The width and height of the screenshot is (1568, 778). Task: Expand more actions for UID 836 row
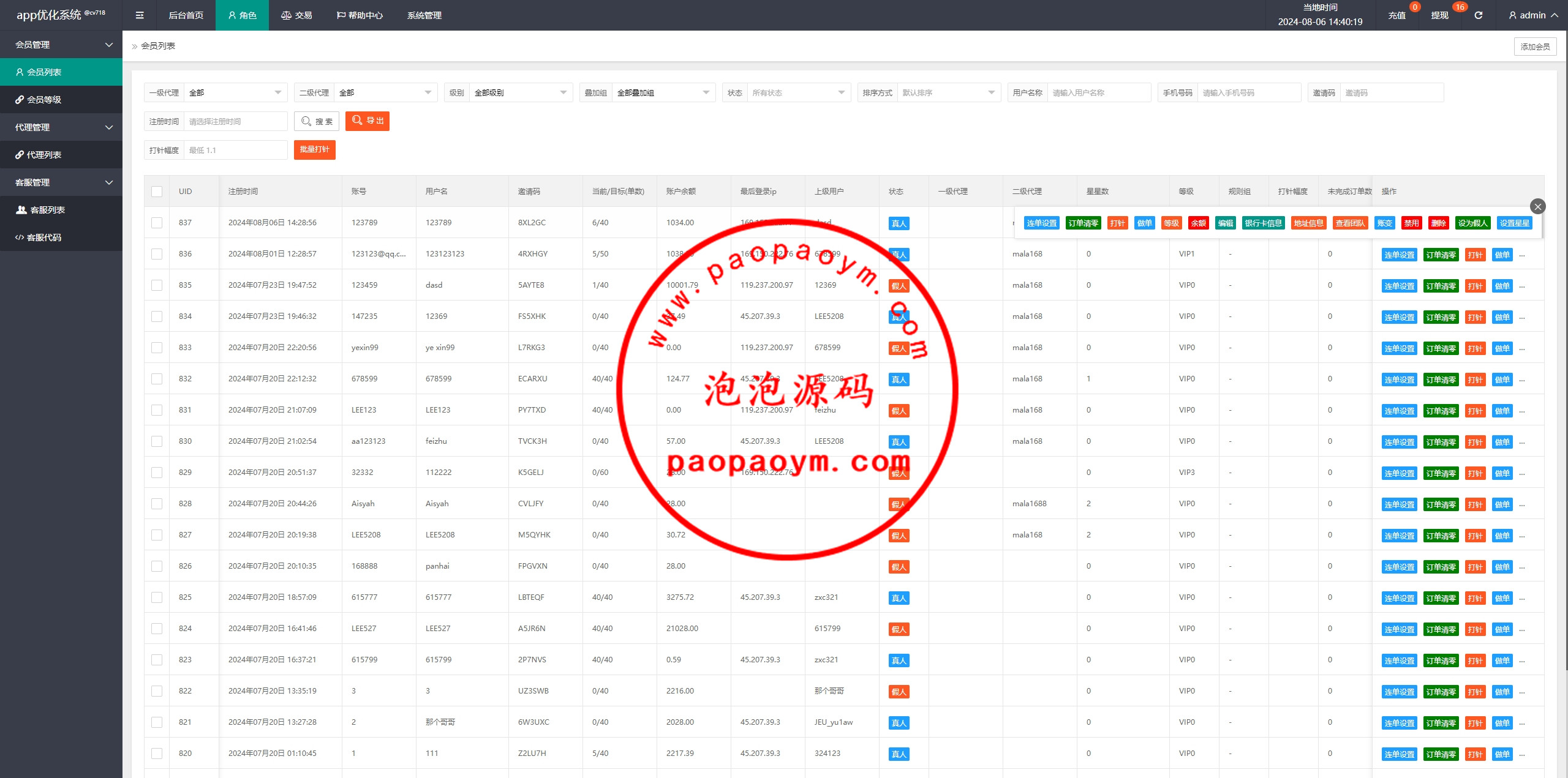1522,255
